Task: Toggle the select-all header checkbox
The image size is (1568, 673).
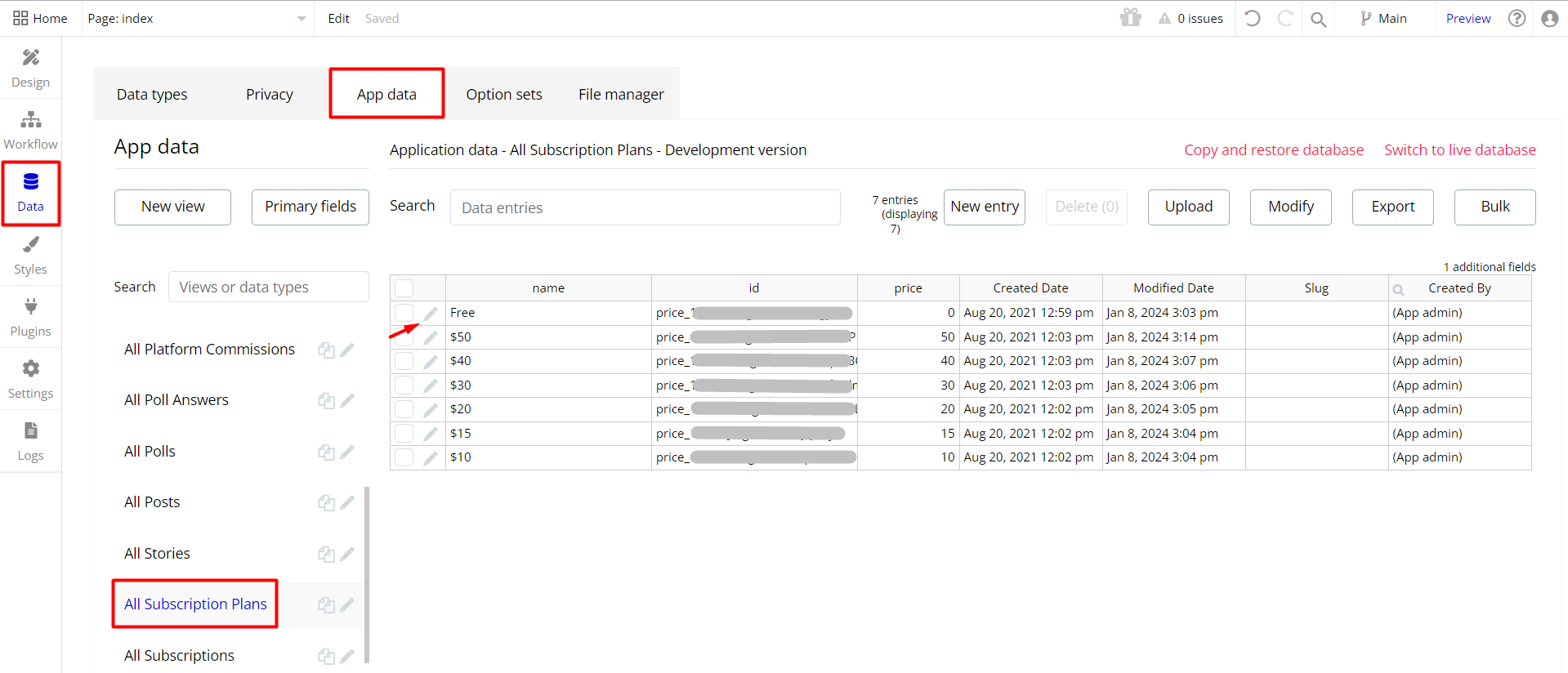Action: click(404, 287)
